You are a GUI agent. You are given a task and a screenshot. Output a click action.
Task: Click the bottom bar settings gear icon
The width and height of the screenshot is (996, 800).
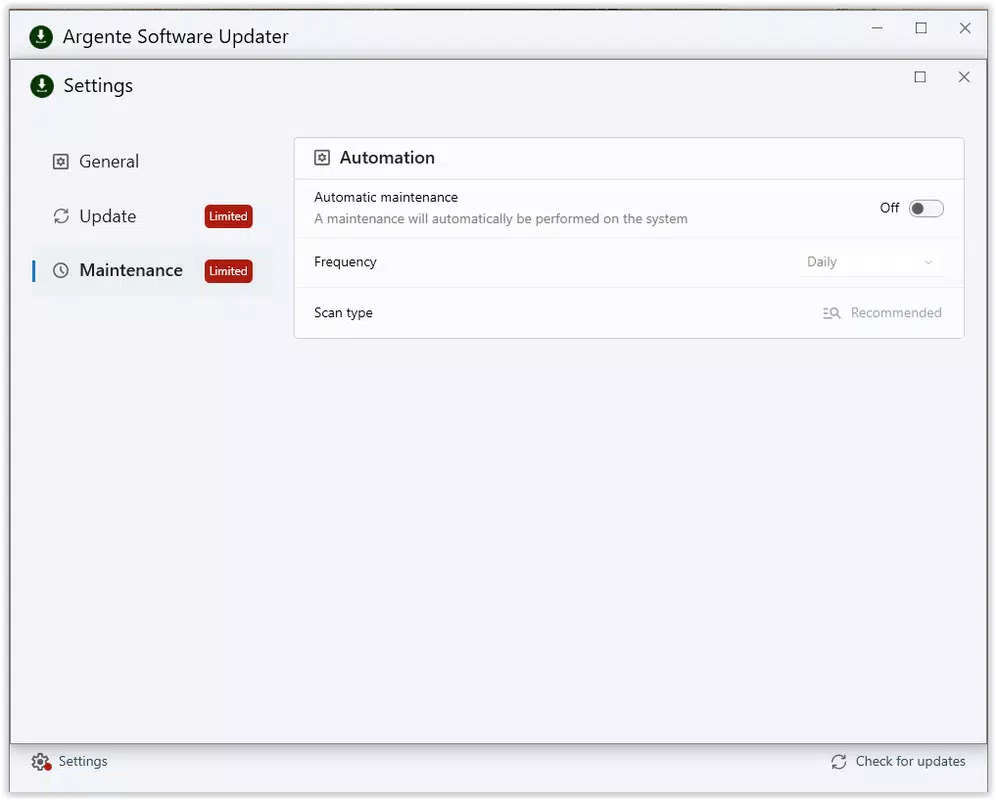coord(41,761)
